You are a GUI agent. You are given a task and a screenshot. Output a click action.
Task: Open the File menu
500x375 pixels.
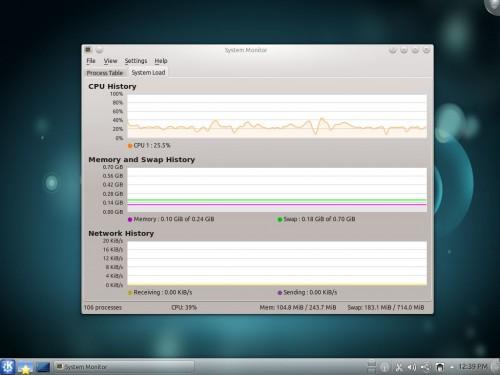click(91, 61)
